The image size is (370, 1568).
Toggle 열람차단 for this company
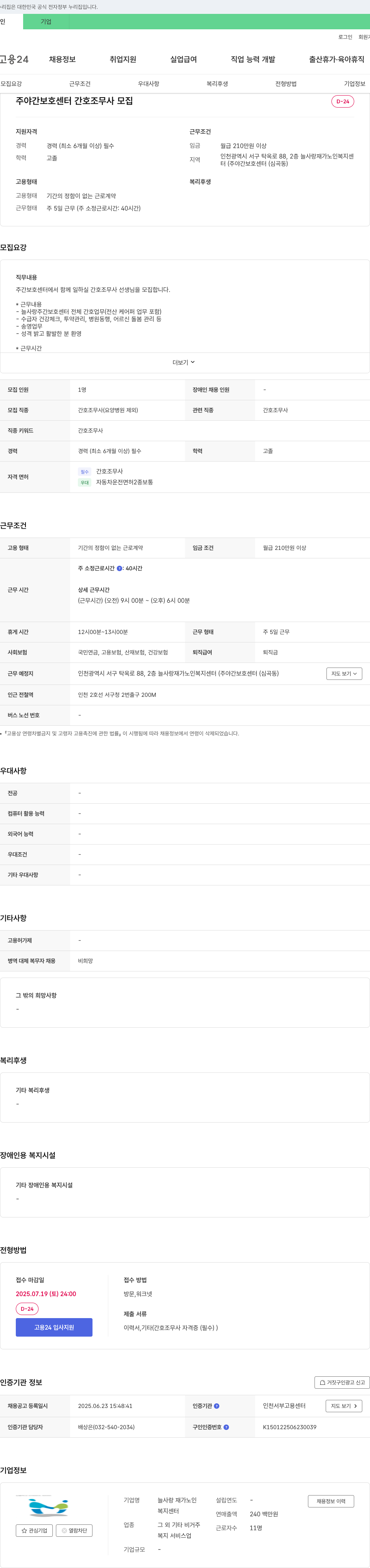(x=74, y=1530)
